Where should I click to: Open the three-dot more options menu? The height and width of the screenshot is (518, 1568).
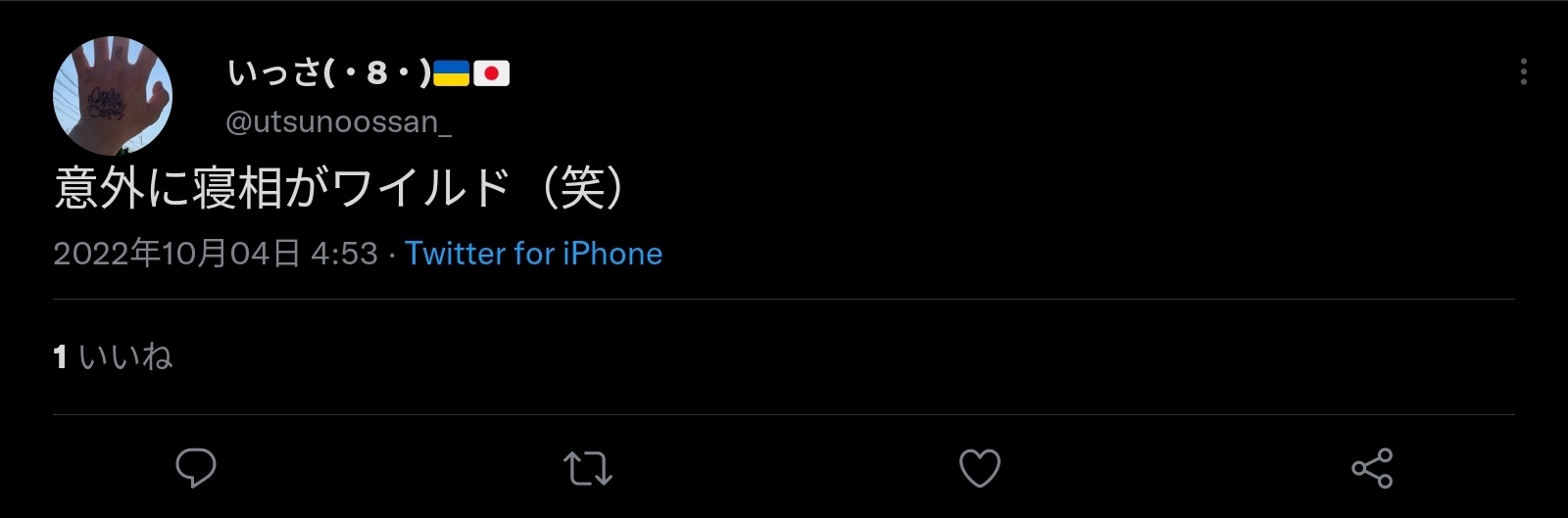(x=1523, y=71)
